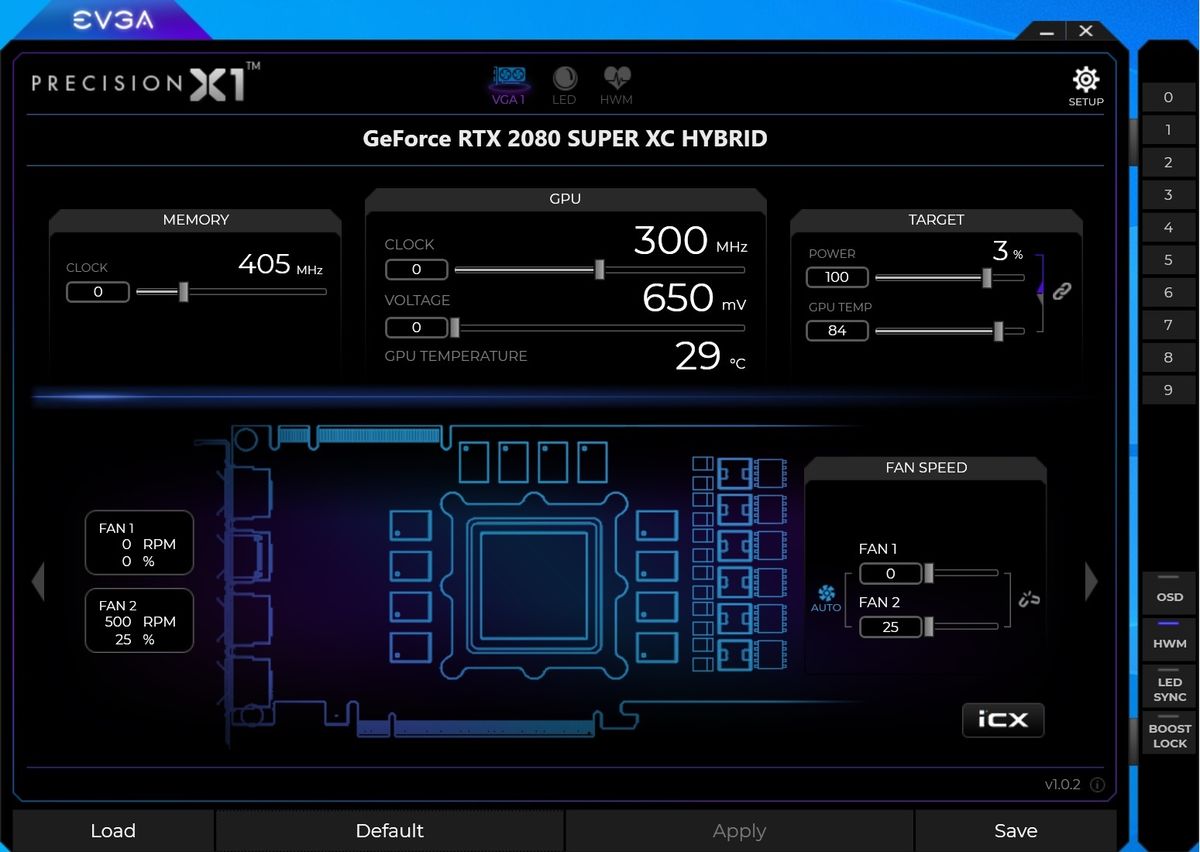Select profile slot 0
Screen dimensions: 1200x852
(x=1168, y=97)
